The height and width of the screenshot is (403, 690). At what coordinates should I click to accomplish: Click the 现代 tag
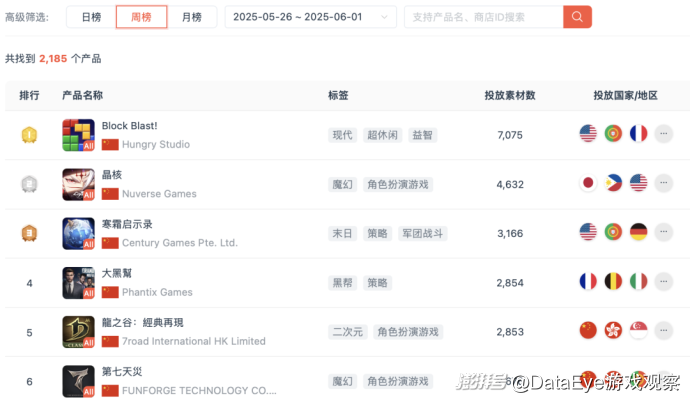pyautogui.click(x=342, y=135)
